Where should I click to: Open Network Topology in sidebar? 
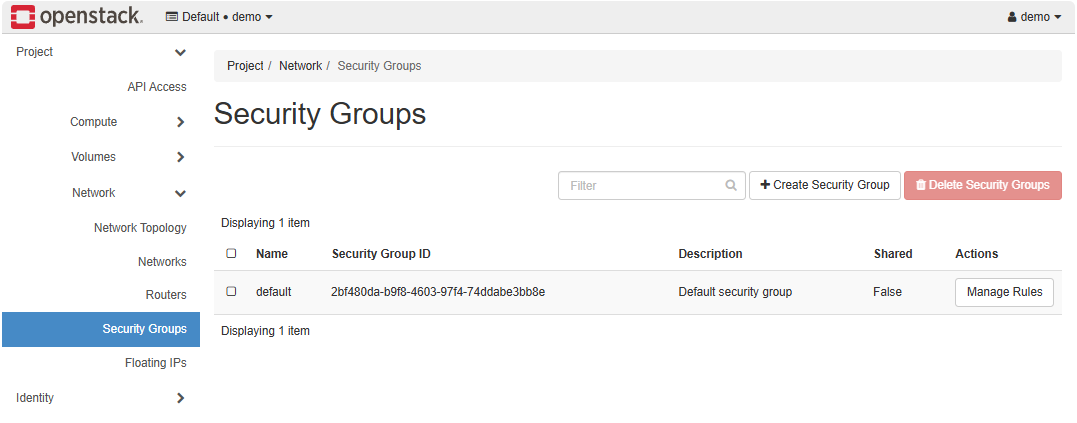(140, 228)
